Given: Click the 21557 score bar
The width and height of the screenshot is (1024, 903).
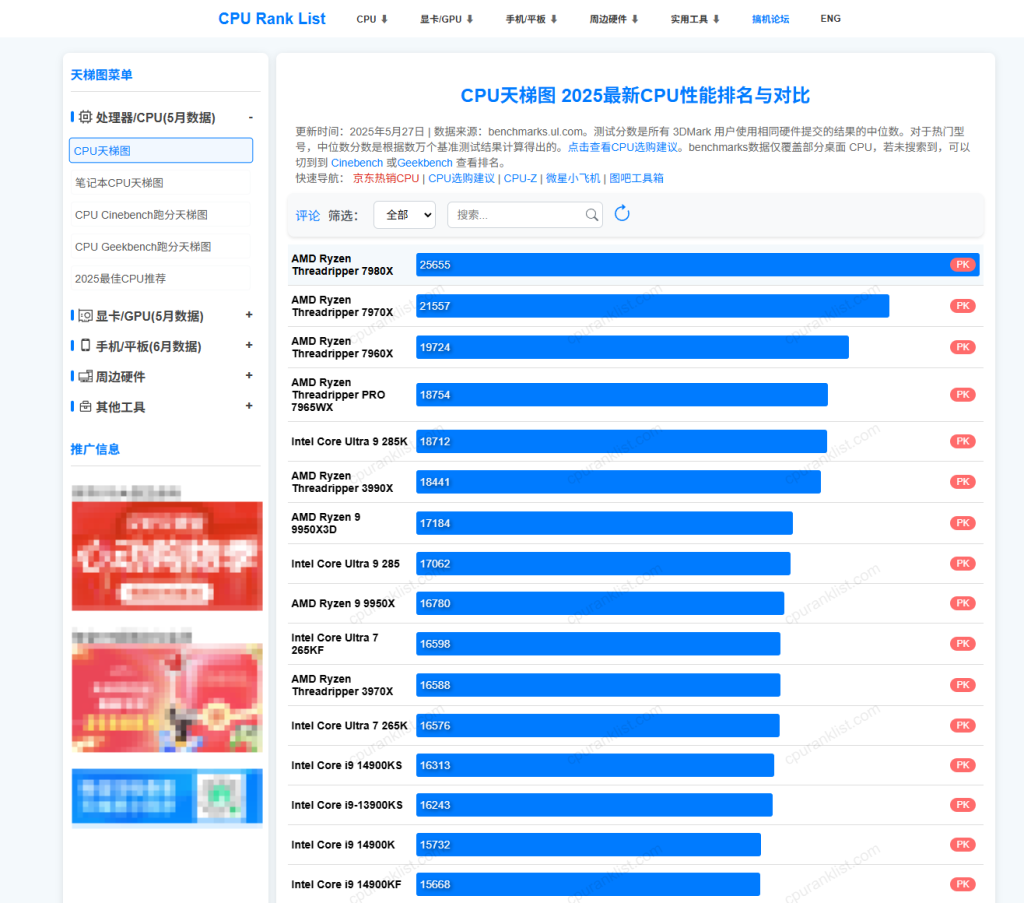Looking at the screenshot, I should 652,306.
